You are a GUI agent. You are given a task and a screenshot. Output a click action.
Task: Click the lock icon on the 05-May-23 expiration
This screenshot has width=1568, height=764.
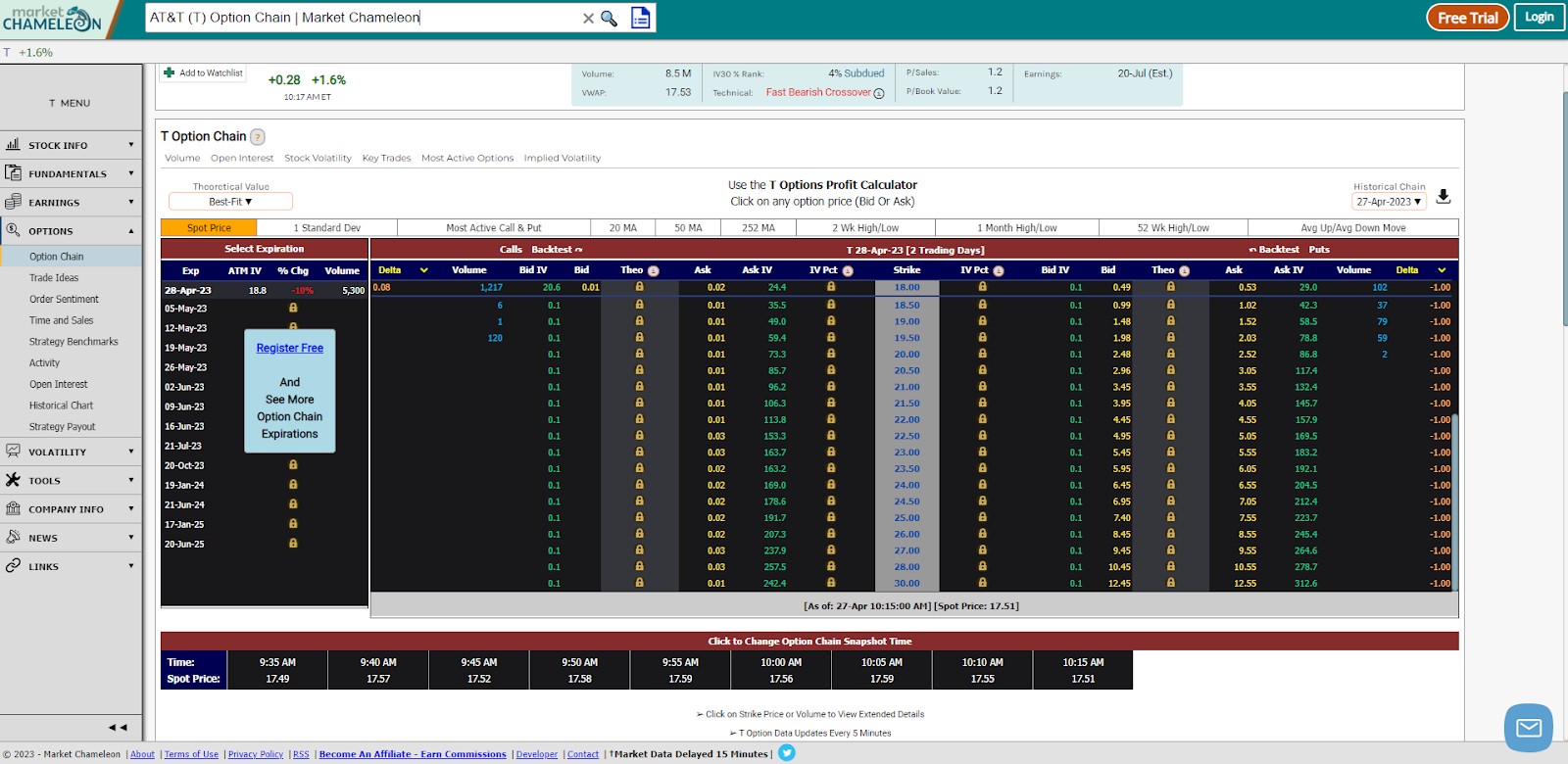pyautogui.click(x=293, y=308)
